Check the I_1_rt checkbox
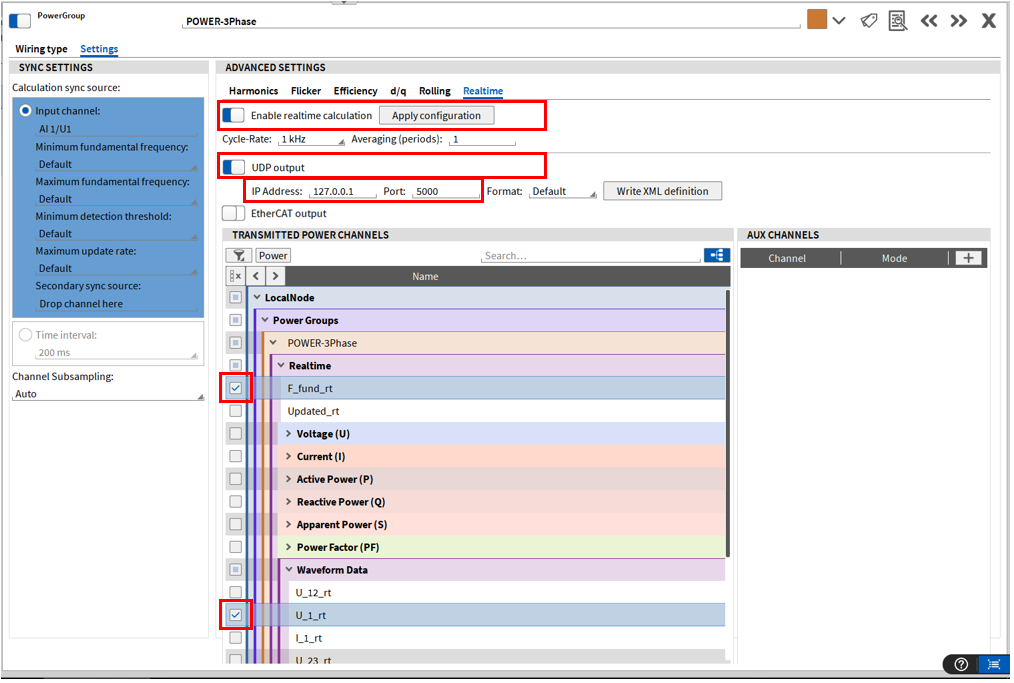This screenshot has width=1014, height=683. (235, 638)
